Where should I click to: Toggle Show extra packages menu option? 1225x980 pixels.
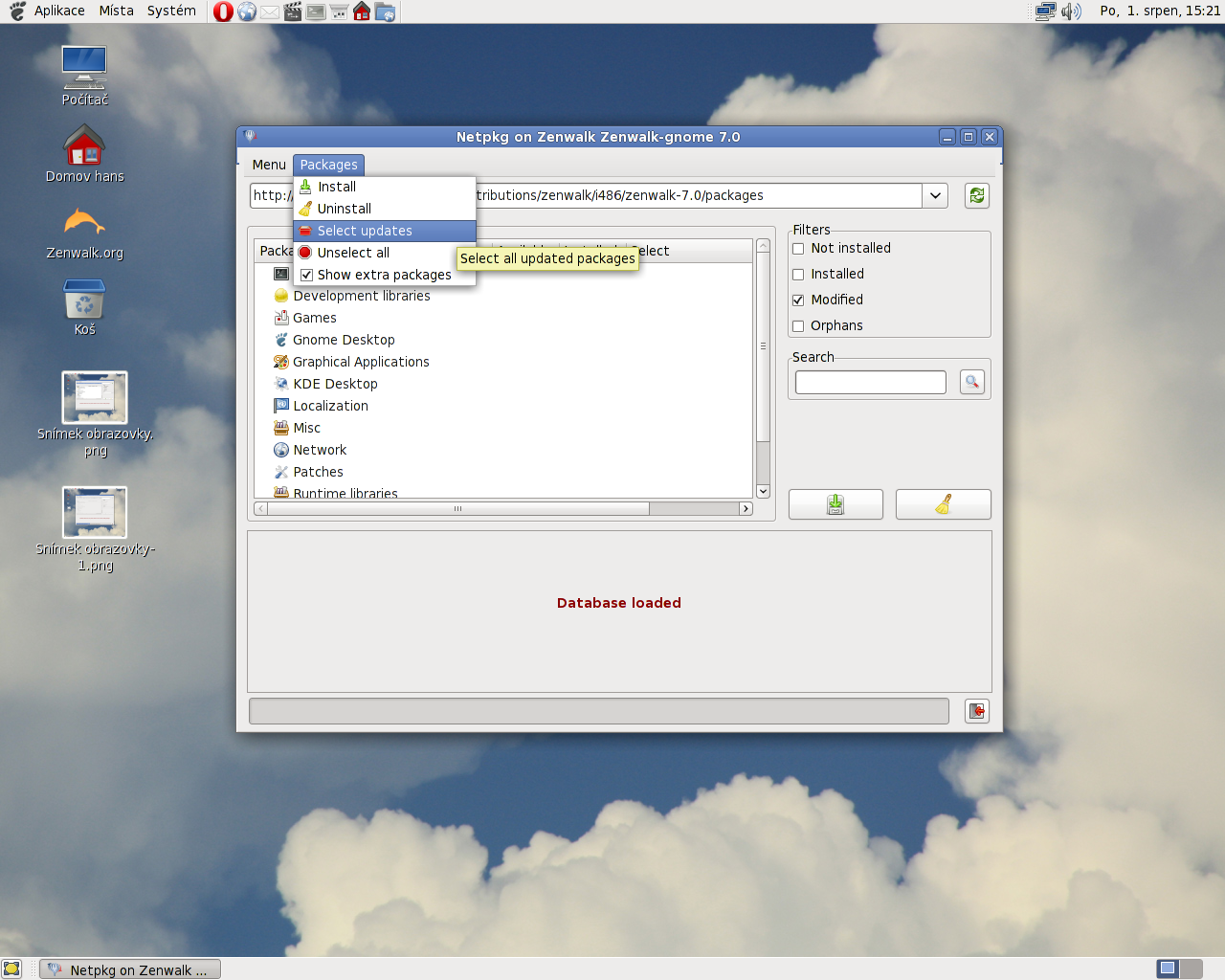(385, 275)
